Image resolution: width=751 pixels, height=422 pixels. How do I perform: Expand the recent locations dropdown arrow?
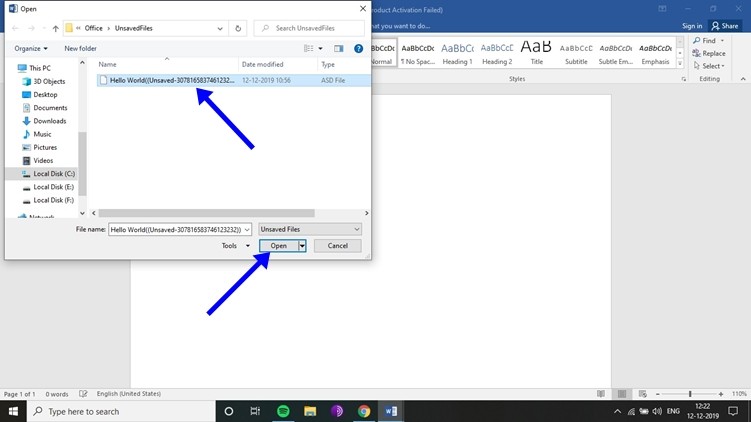point(44,28)
